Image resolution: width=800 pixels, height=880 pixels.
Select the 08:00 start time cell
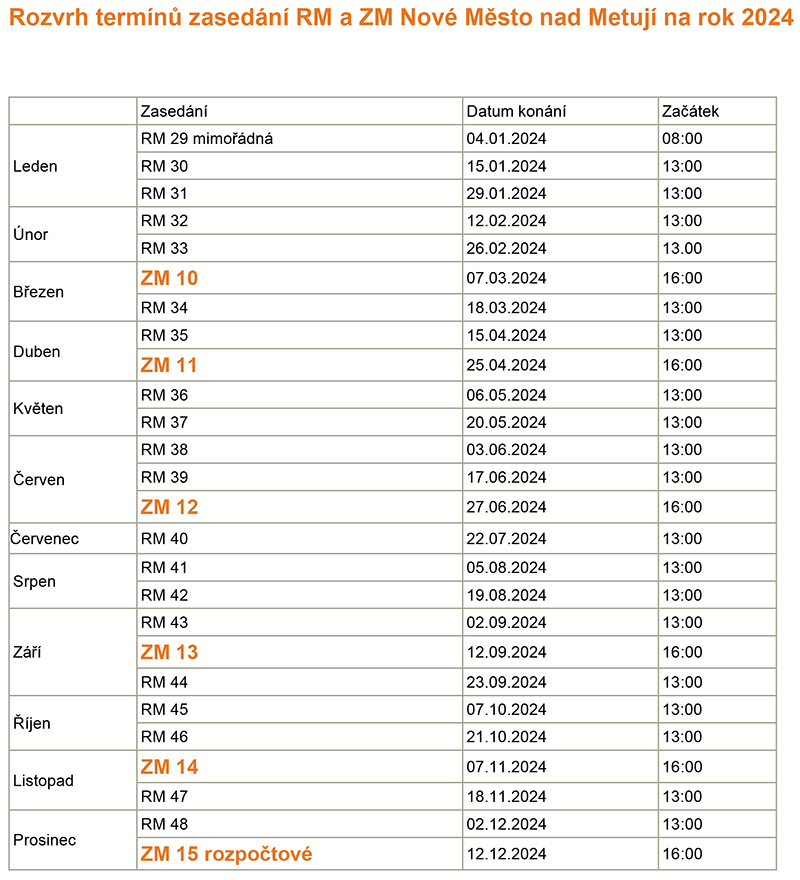click(717, 139)
